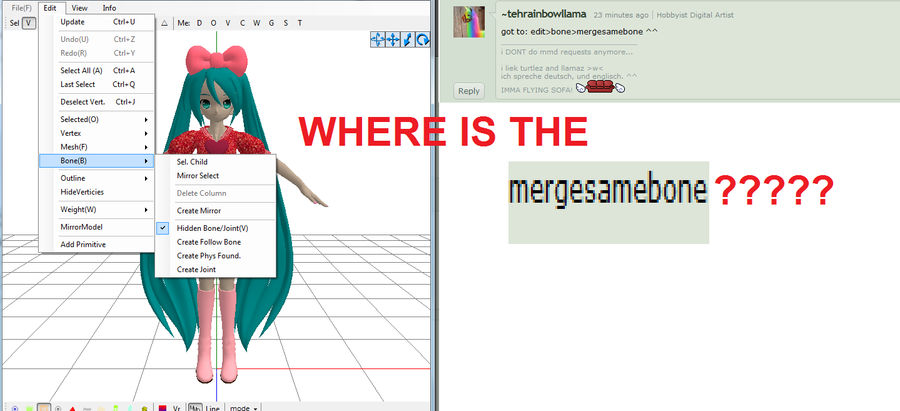Close the open Edit menu

[51, 8]
